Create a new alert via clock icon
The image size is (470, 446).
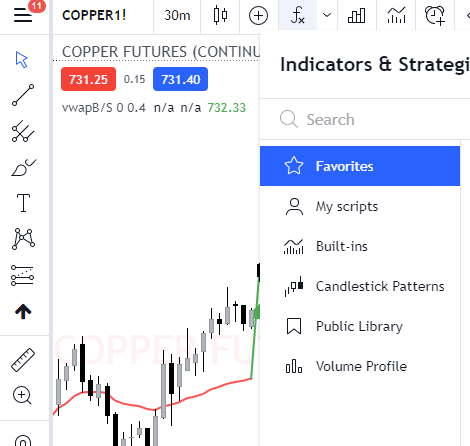[x=435, y=15]
